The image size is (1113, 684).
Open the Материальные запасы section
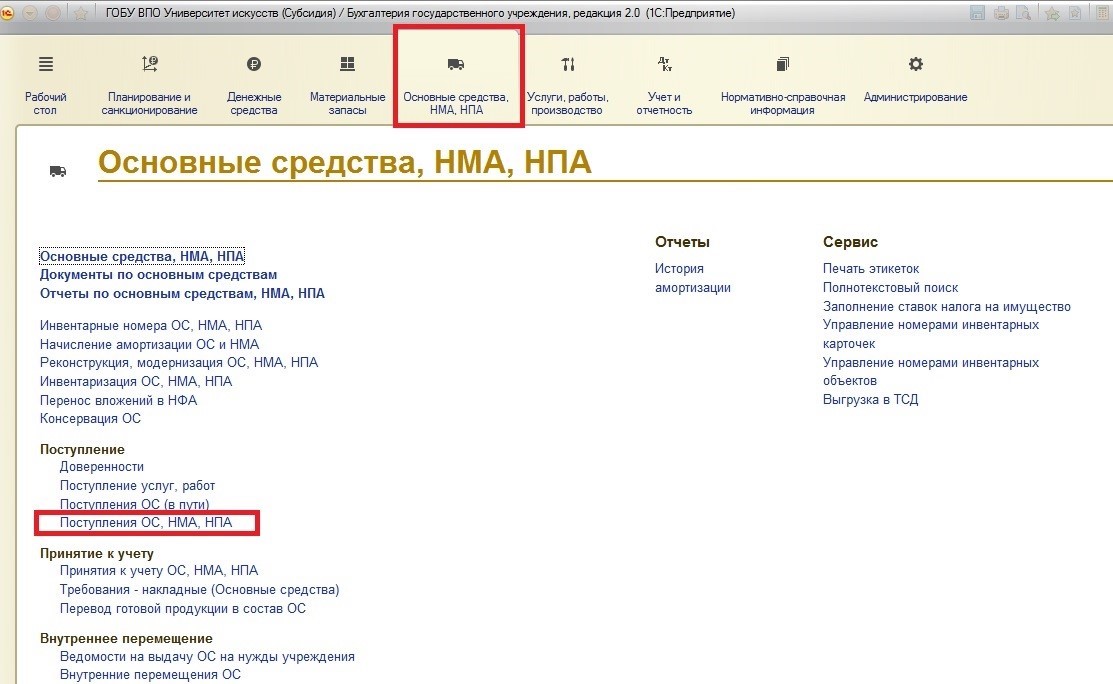pos(347,84)
